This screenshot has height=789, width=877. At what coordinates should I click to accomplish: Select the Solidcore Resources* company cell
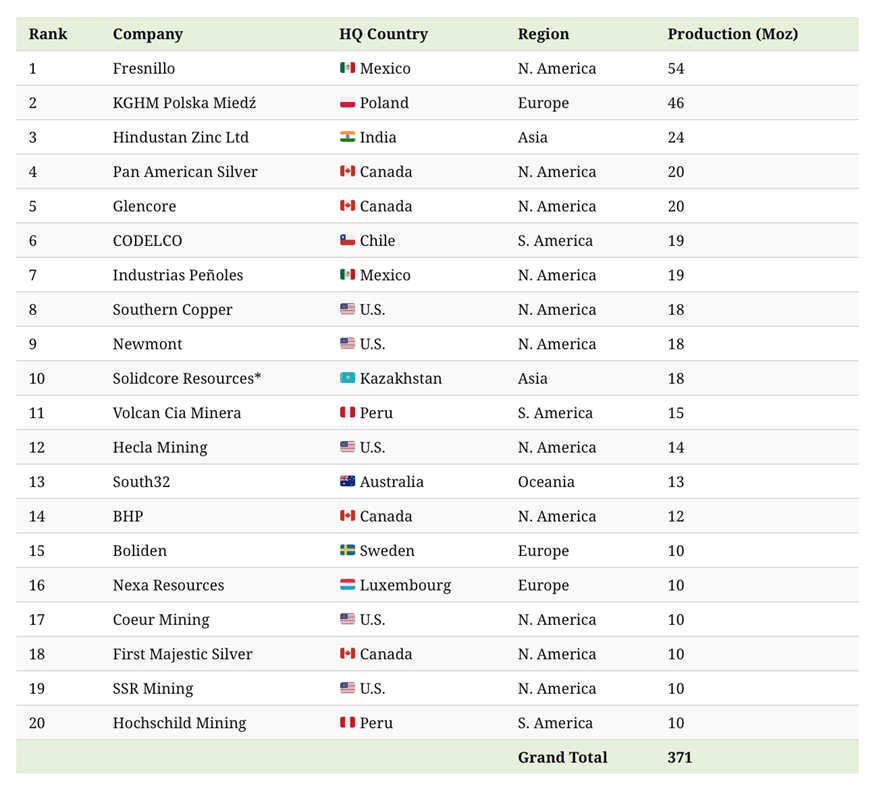click(187, 379)
